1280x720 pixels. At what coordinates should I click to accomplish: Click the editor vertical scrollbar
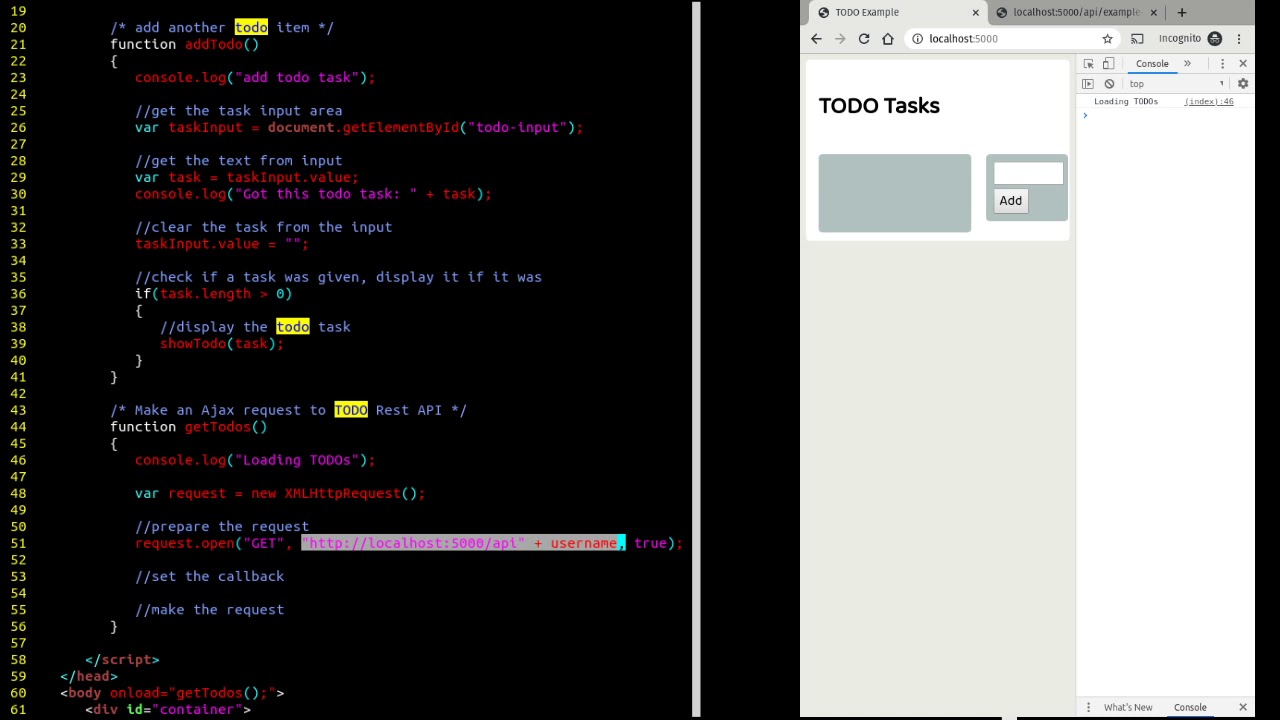point(696,360)
